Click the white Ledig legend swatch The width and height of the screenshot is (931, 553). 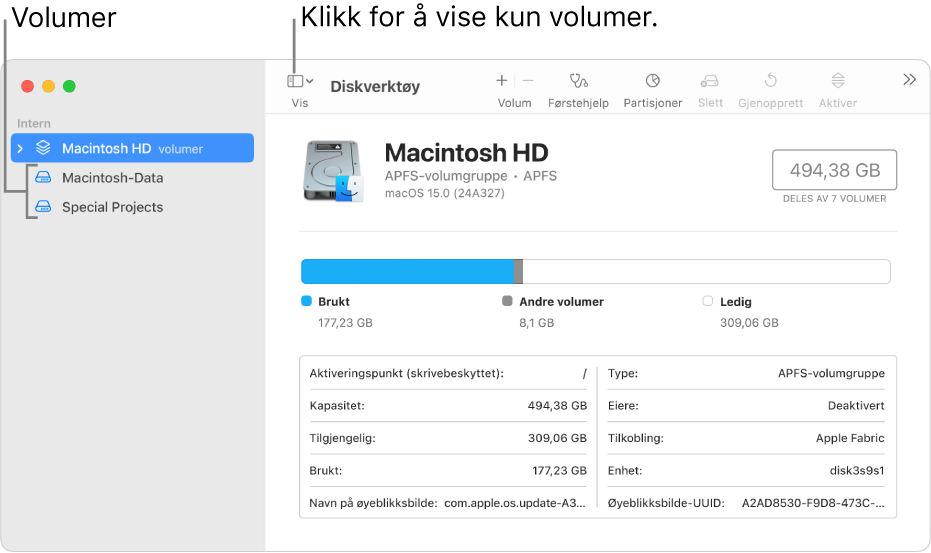pos(708,301)
